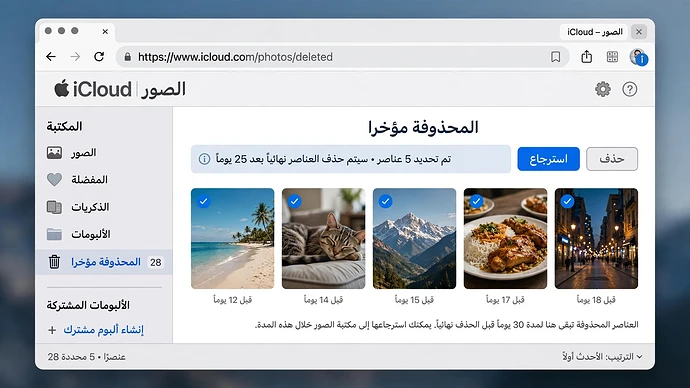Select الألبومات in the sidebar
This screenshot has height=388, width=690.
pyautogui.click(x=104, y=234)
